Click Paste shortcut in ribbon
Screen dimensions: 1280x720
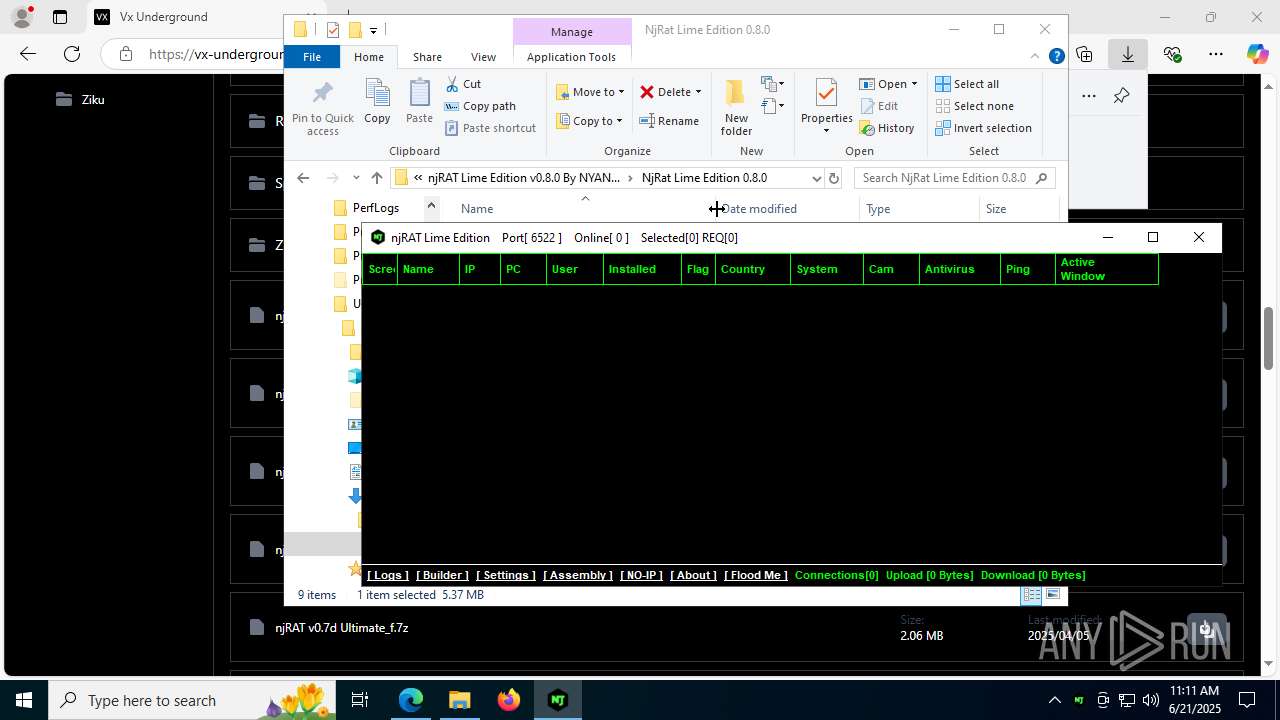(x=490, y=128)
